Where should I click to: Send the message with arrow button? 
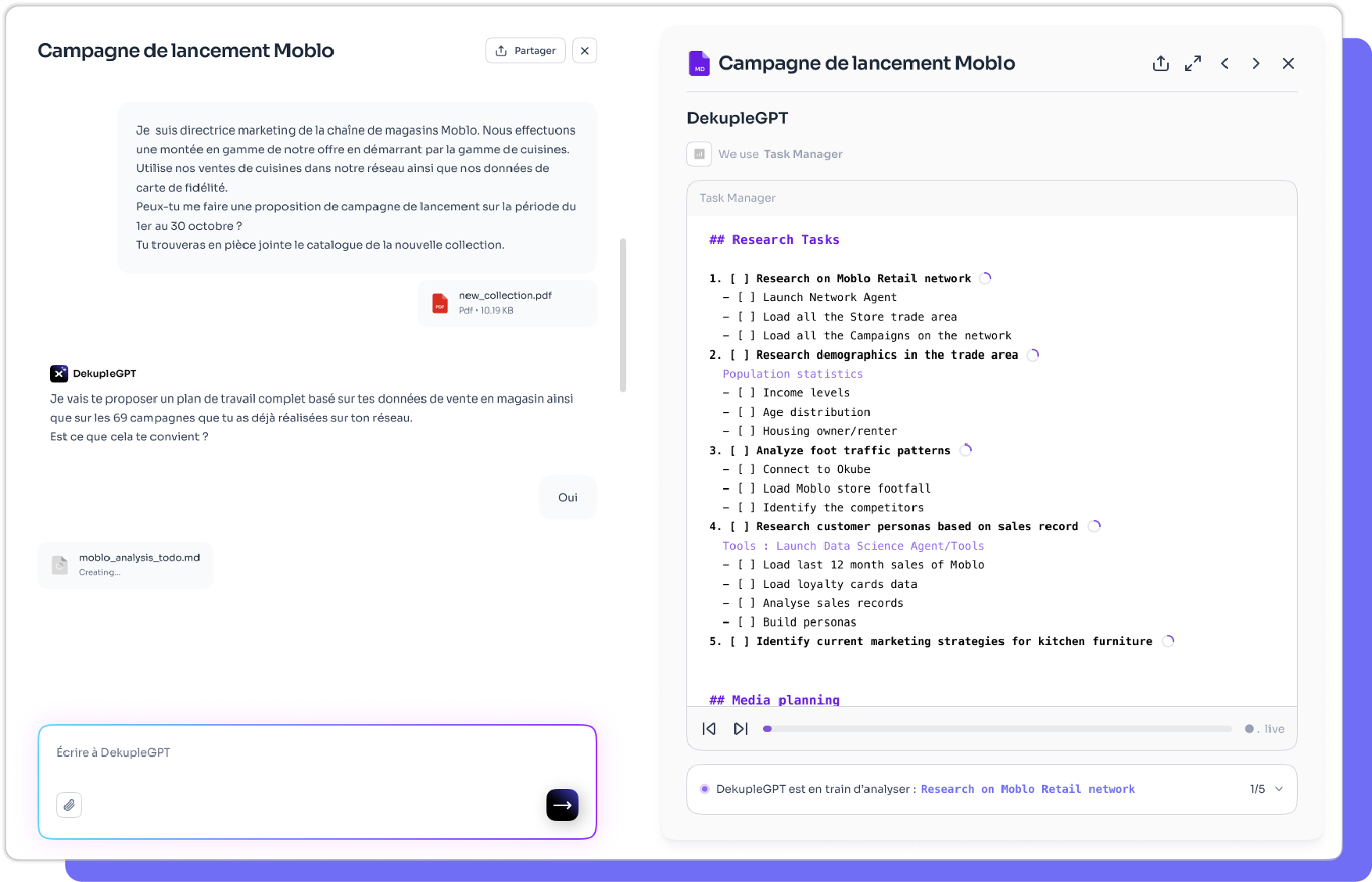pos(562,805)
